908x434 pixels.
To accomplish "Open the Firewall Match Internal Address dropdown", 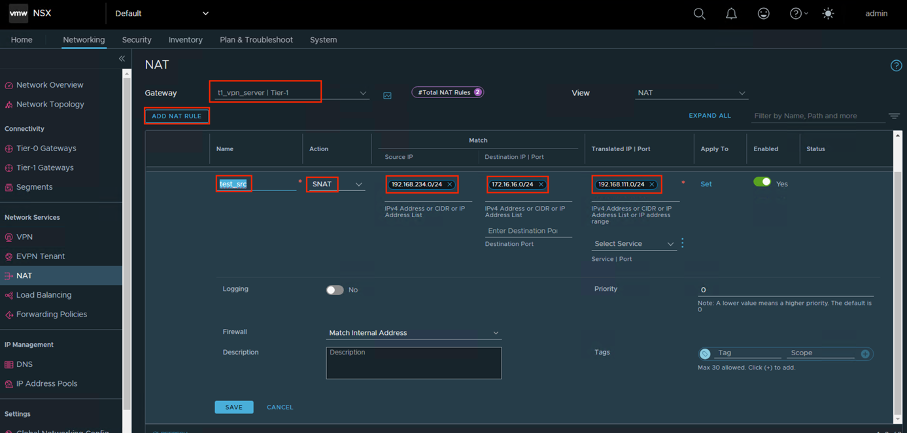I will [413, 333].
